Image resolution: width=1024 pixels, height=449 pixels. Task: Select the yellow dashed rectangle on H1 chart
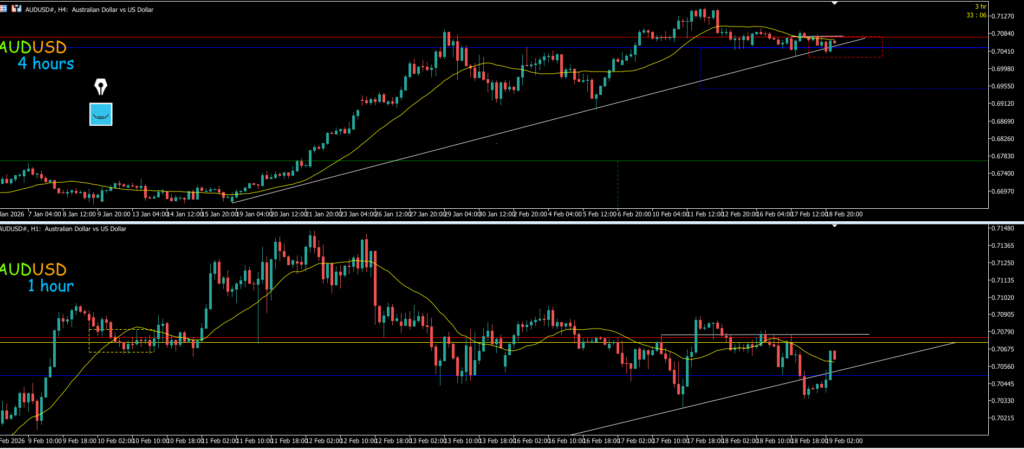(x=121, y=341)
